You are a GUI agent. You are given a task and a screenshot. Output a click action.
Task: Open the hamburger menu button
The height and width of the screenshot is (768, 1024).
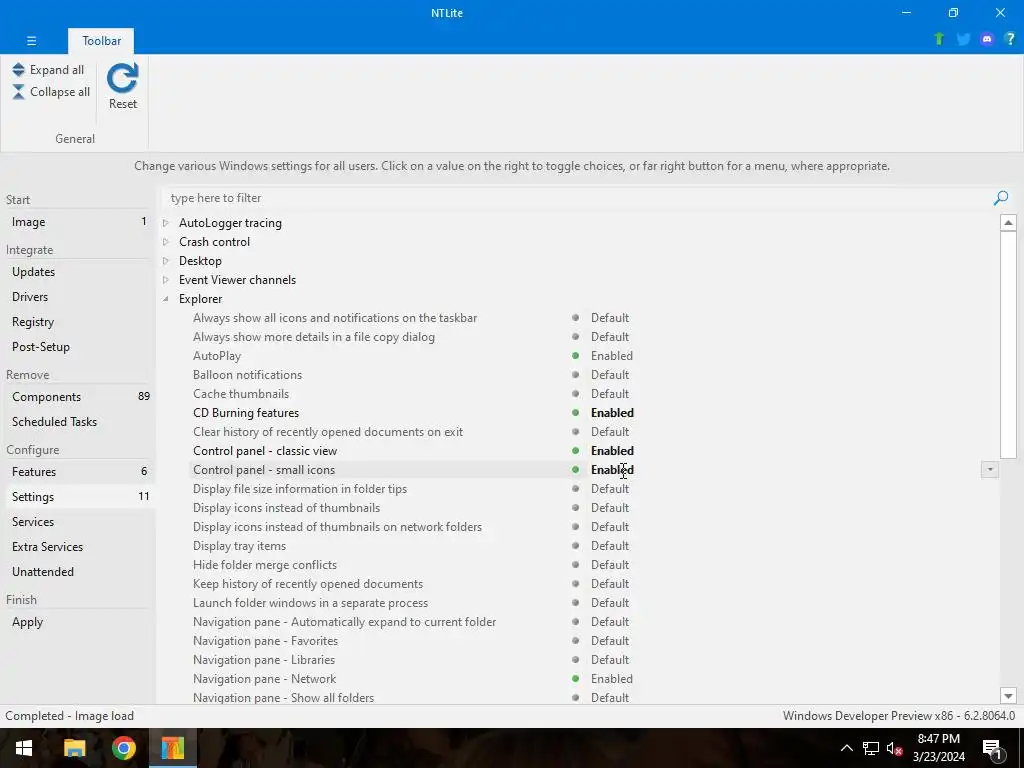point(31,40)
